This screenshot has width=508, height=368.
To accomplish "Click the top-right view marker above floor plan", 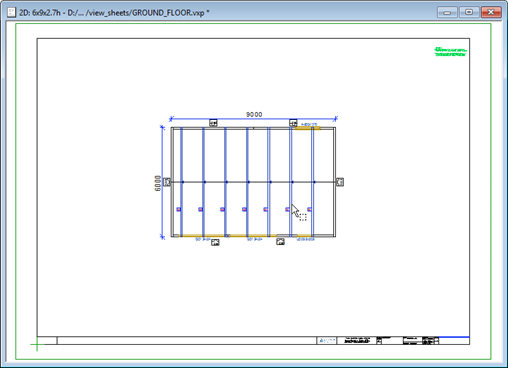I will (293, 123).
